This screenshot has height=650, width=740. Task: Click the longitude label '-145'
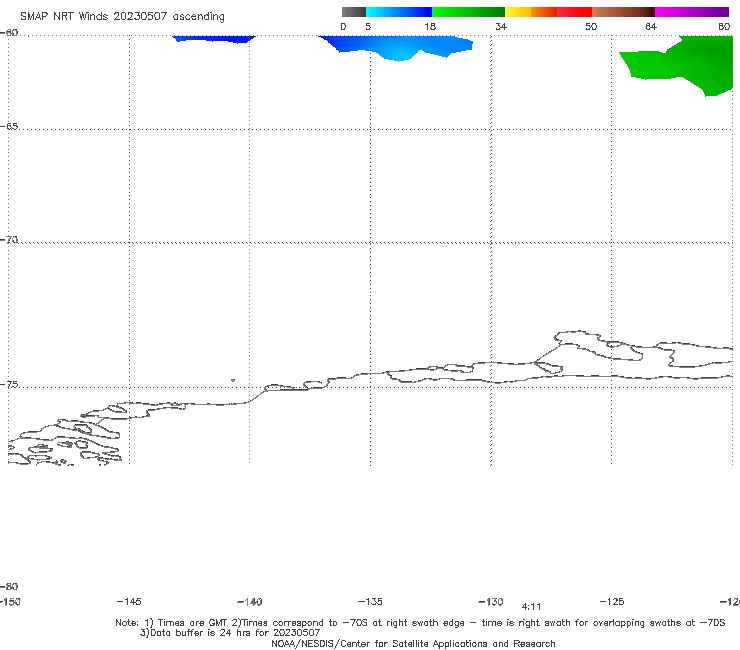point(129,601)
